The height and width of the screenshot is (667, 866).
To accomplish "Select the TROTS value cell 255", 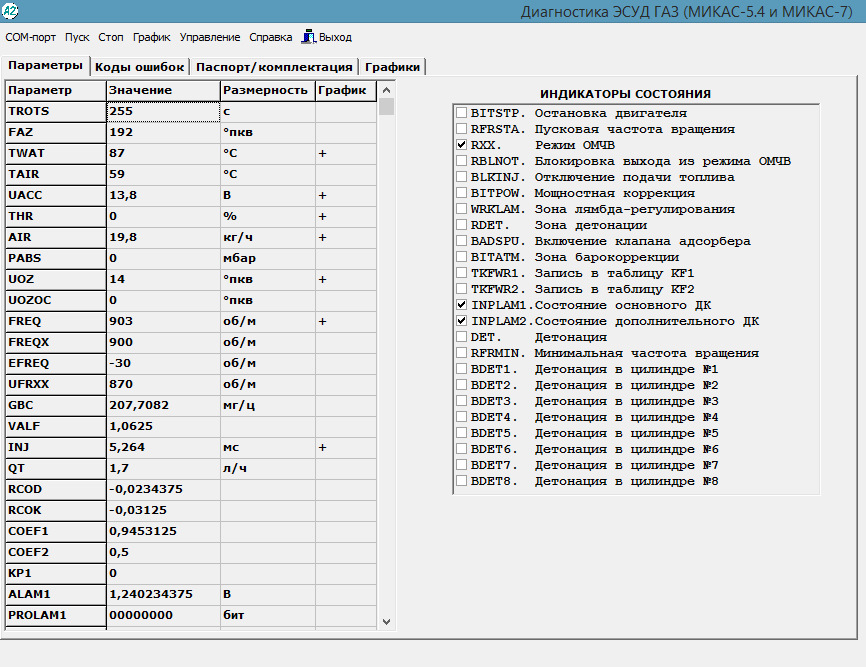I will (163, 112).
